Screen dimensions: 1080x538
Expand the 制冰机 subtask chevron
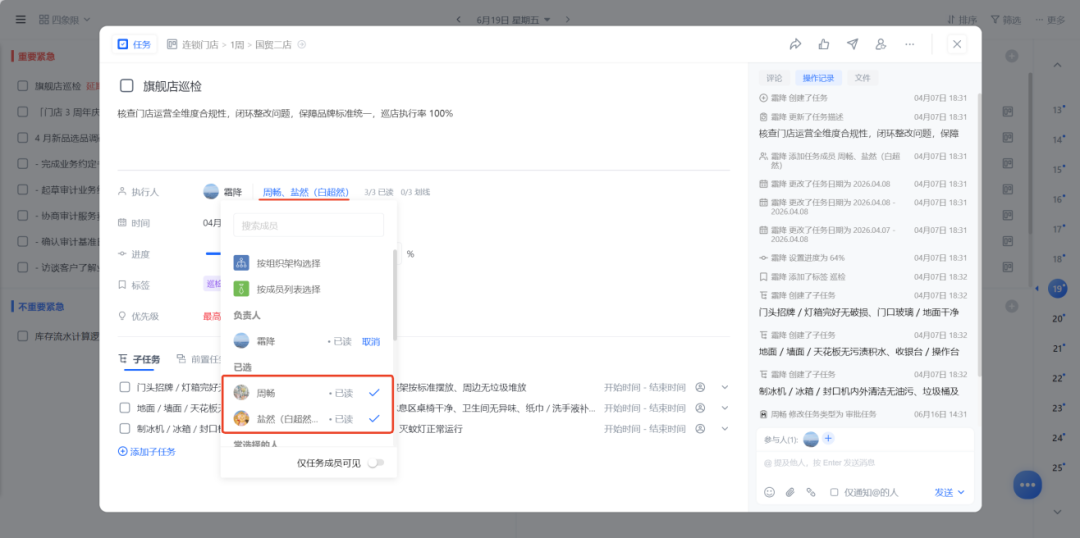click(725, 428)
